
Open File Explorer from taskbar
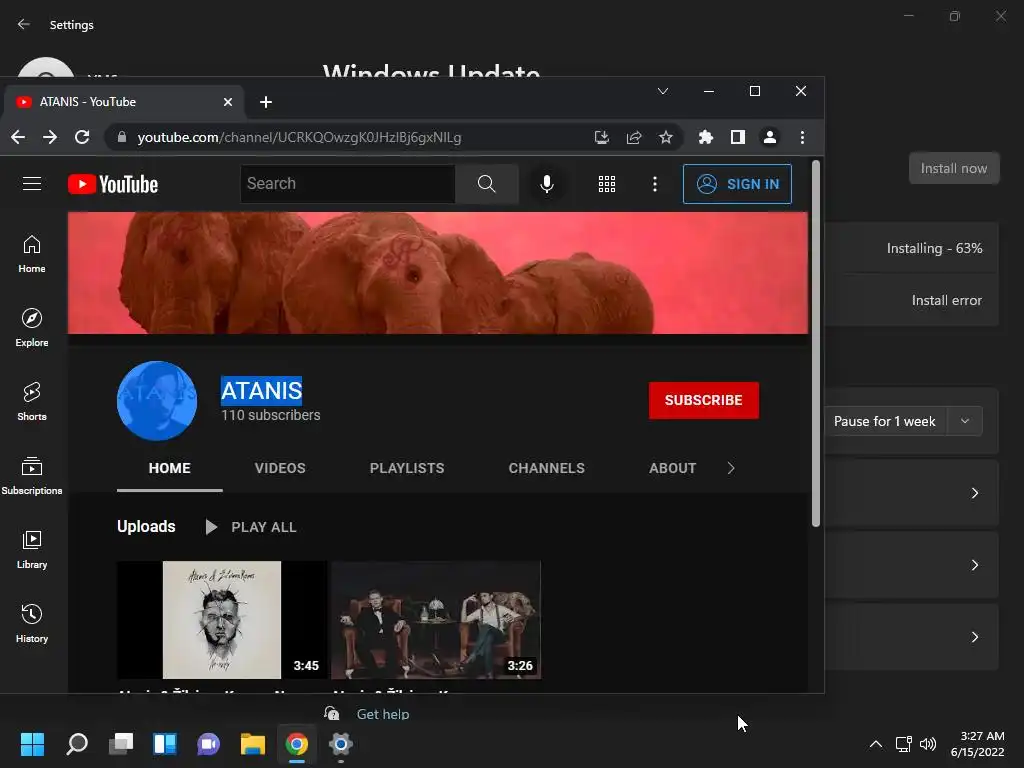pos(253,744)
